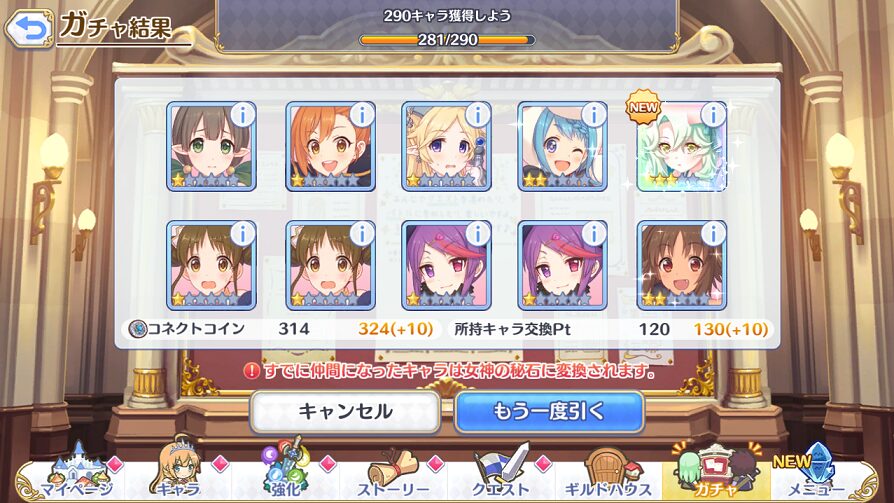Screen dimensions: 894x503
Task: Click the もう一度引く button
Action: click(x=549, y=411)
